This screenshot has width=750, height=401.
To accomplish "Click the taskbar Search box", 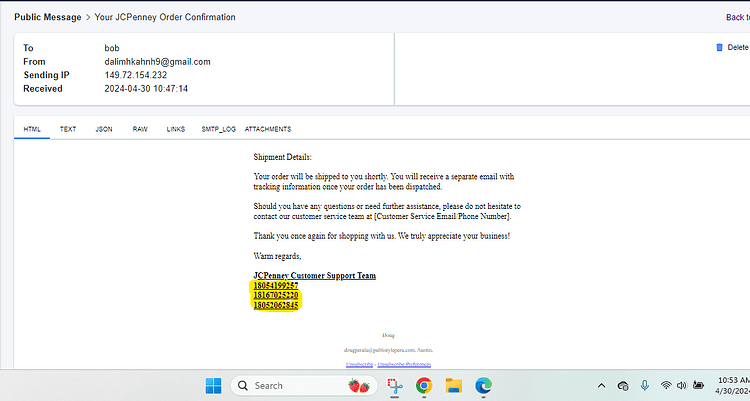I will [304, 386].
